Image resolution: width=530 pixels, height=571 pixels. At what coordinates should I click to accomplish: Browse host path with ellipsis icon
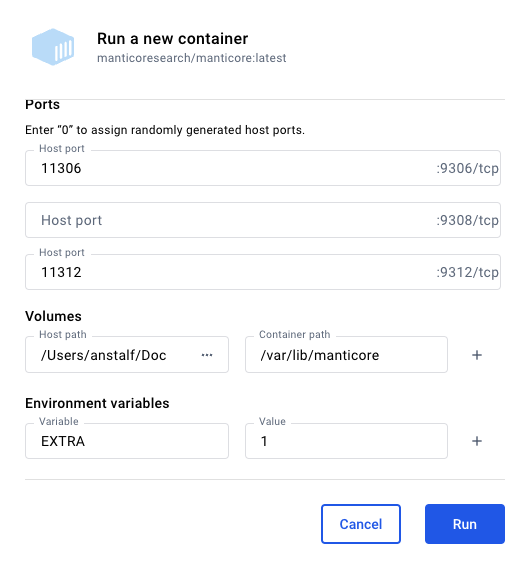point(207,355)
